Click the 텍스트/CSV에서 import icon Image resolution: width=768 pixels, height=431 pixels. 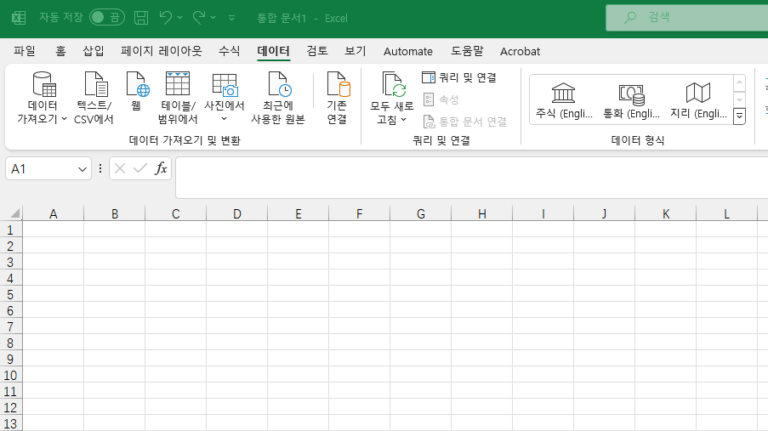(94, 88)
